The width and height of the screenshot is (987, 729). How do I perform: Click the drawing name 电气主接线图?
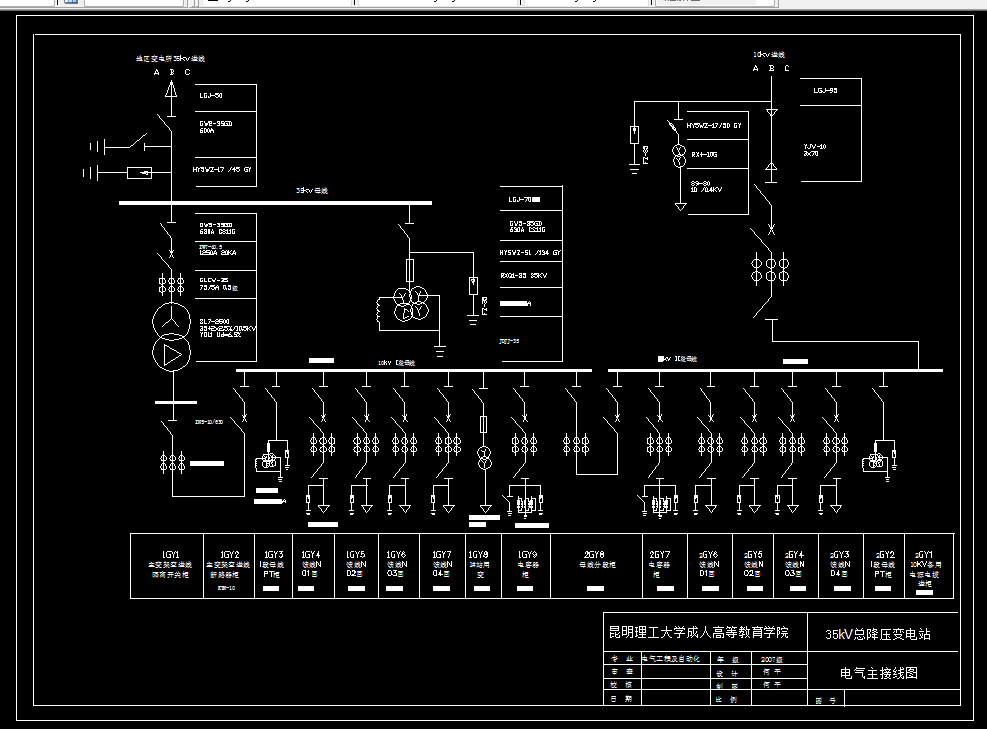[879, 673]
